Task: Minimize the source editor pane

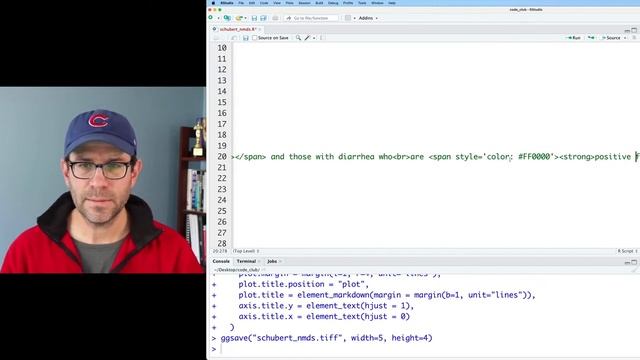Action: click(x=627, y=31)
